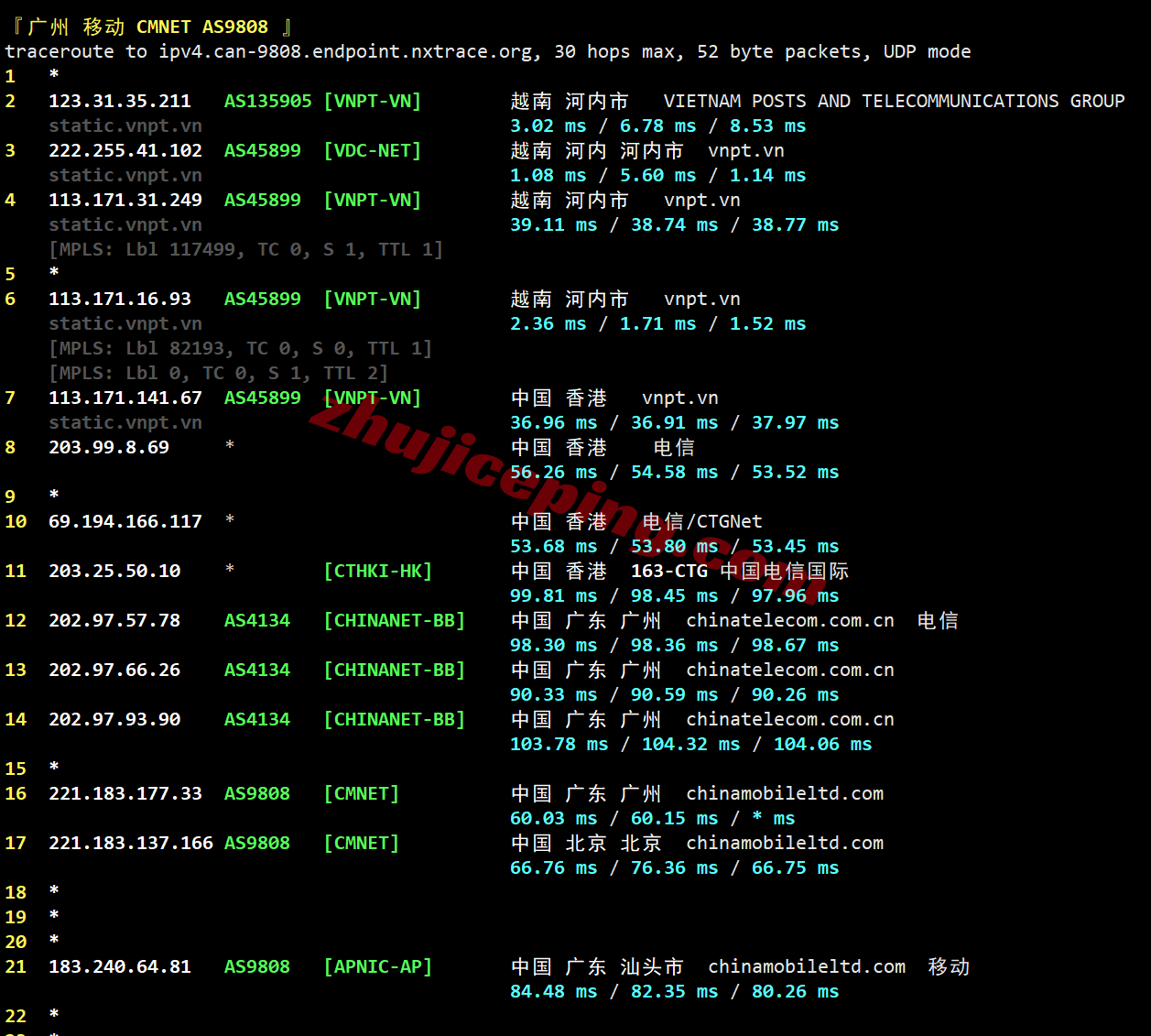This screenshot has width=1151, height=1036.
Task: Select IP address 123.31.35.211 at hop 2
Action: (119, 101)
